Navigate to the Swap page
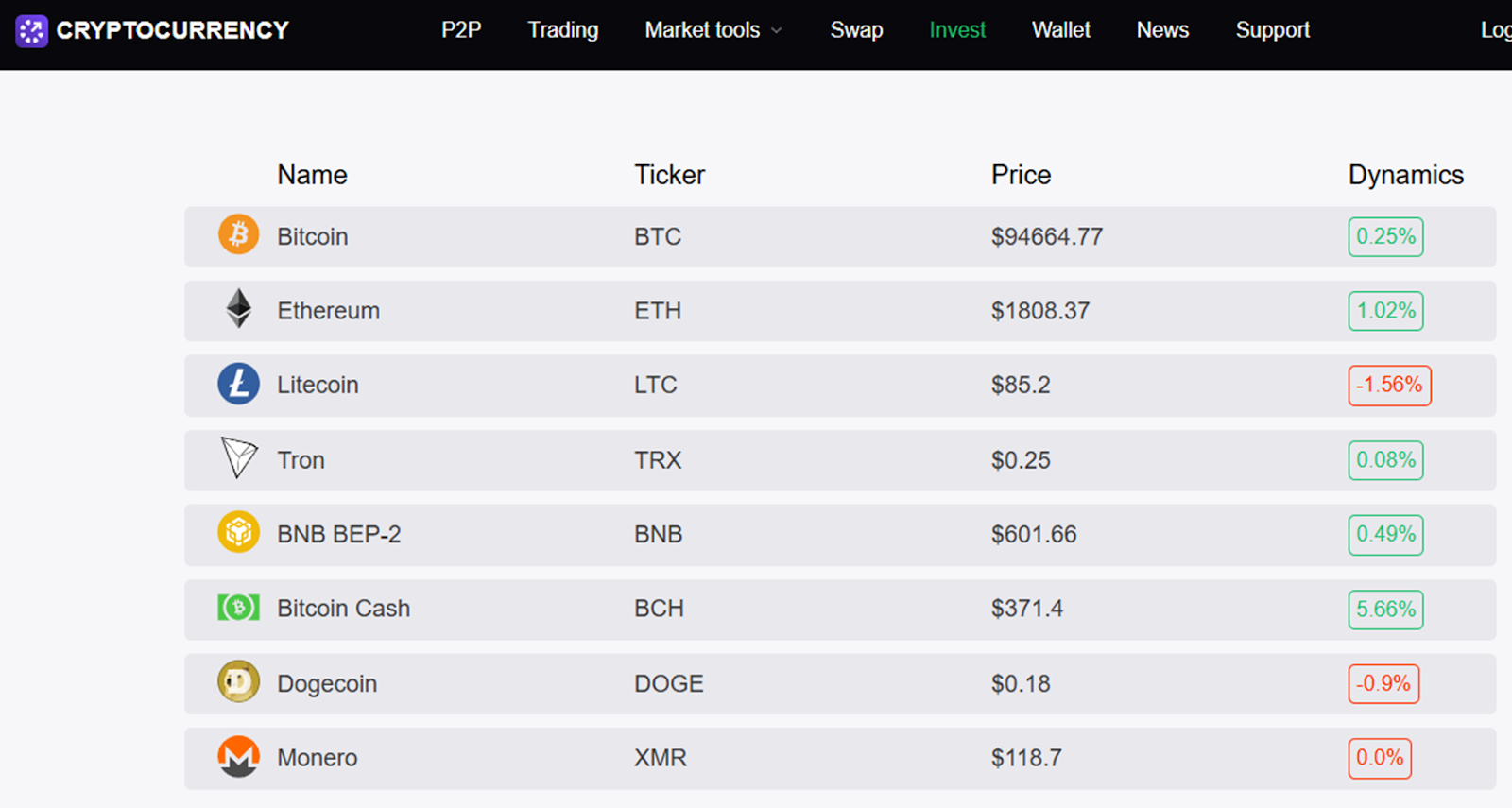 856,30
